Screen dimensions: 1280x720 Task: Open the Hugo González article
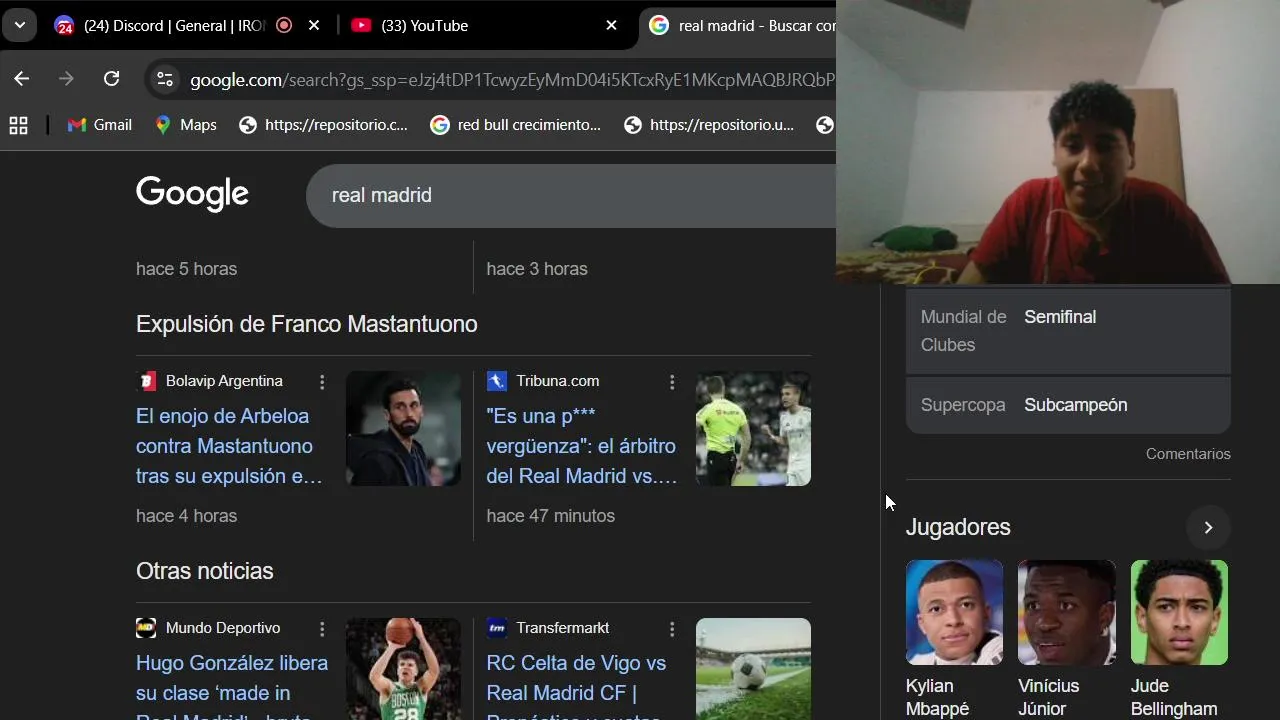pyautogui.click(x=232, y=685)
